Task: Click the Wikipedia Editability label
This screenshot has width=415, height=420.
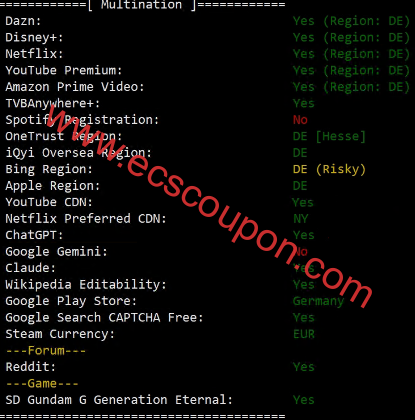Action: [86, 284]
